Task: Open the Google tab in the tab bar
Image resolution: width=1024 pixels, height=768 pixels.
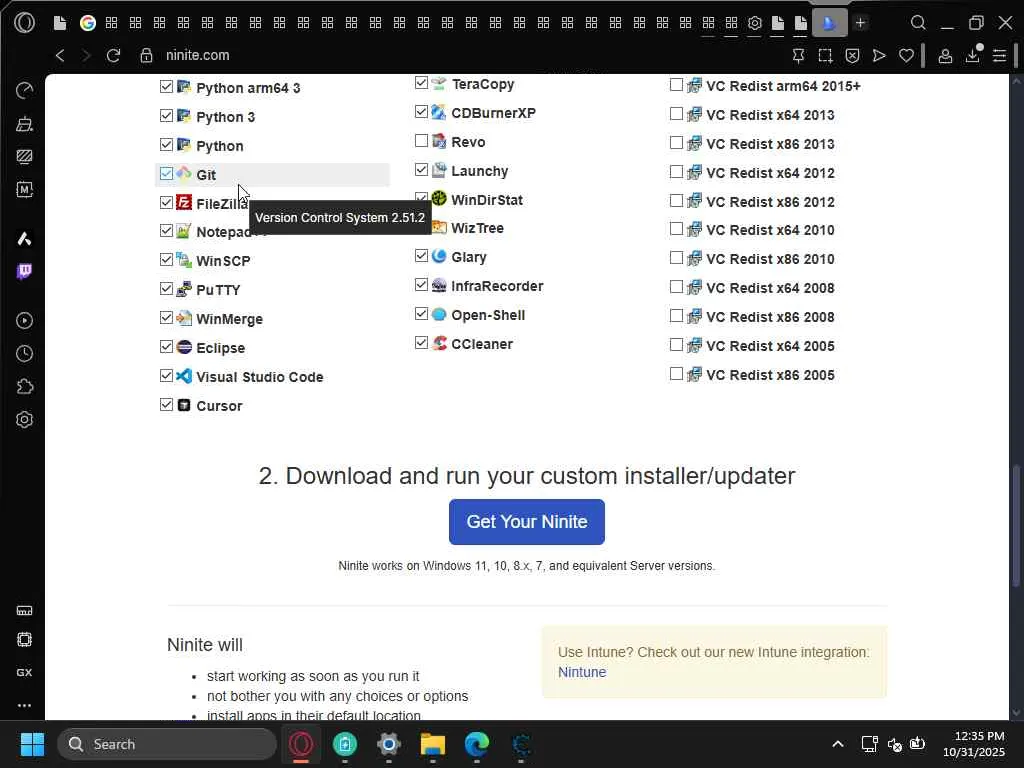Action: tap(88, 23)
